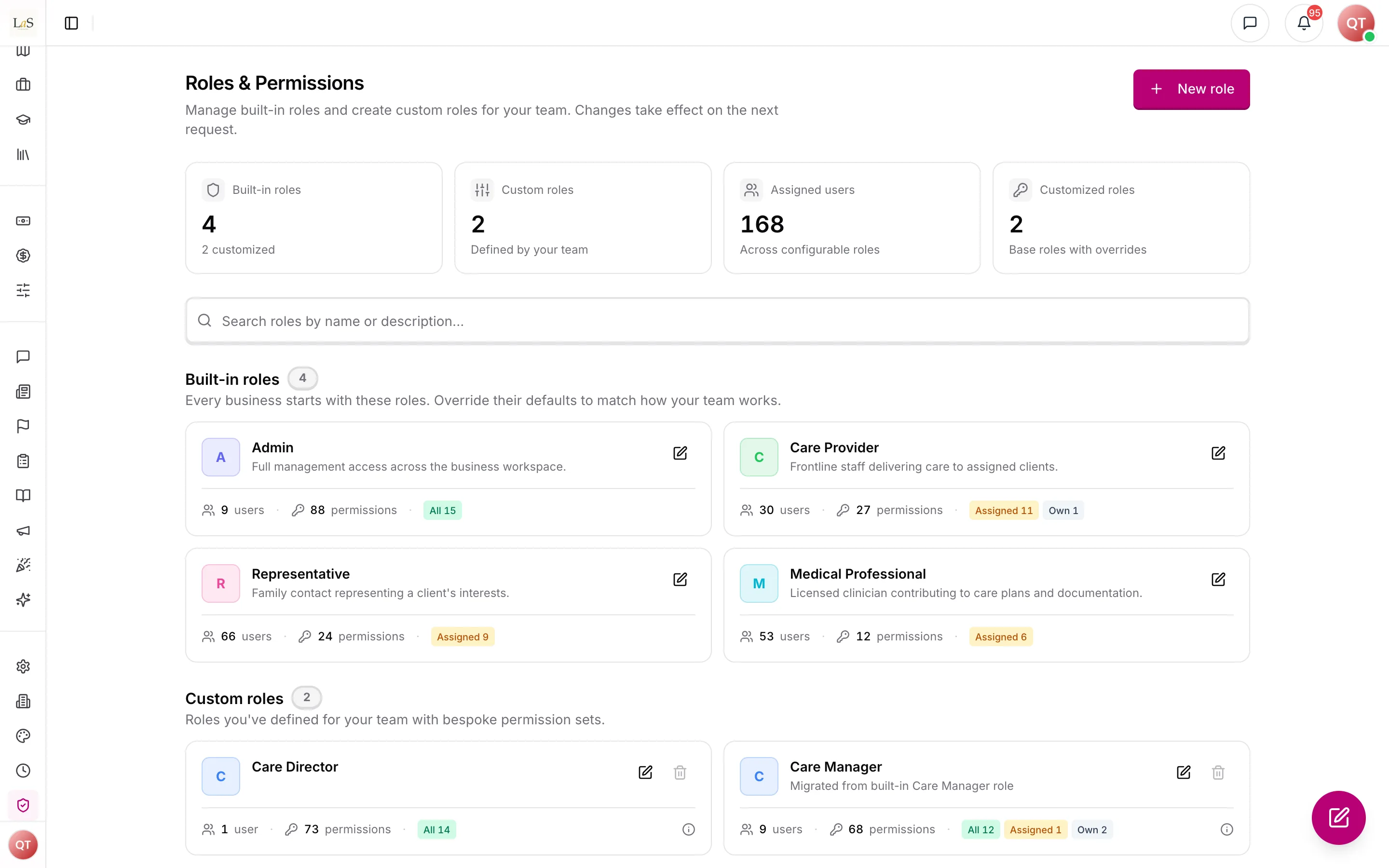
Task: Open the newspaper sidebar icon
Action: pos(23,392)
